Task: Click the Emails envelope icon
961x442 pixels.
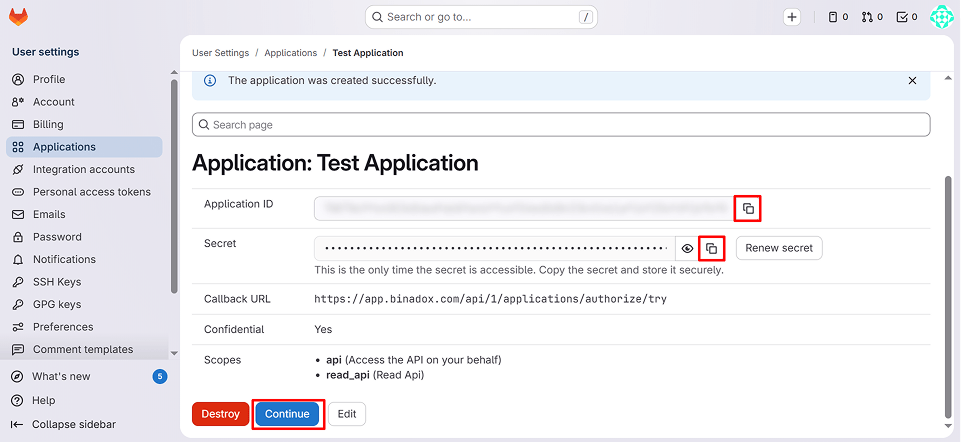Action: pos(18,215)
